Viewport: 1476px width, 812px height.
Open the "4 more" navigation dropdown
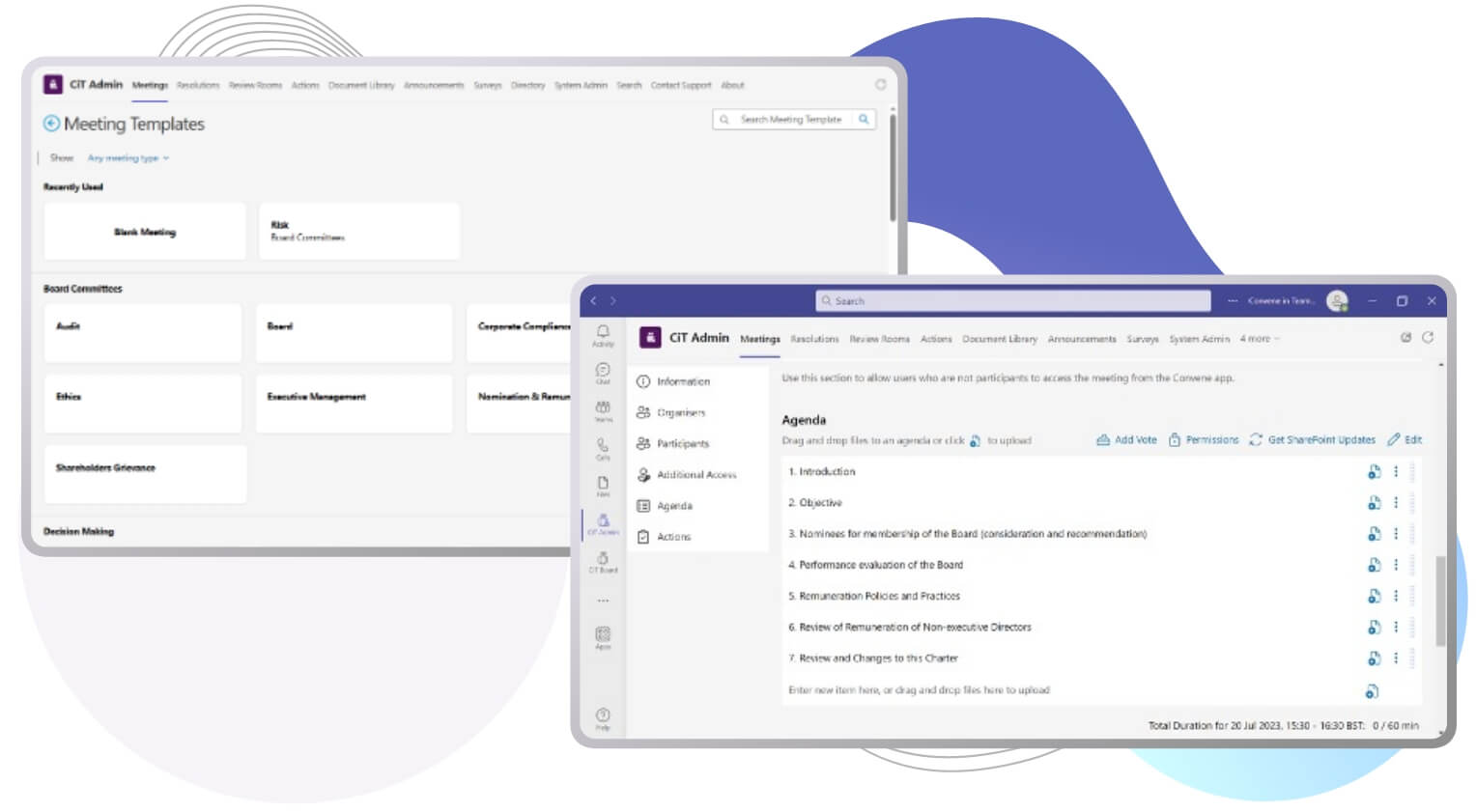(1258, 339)
